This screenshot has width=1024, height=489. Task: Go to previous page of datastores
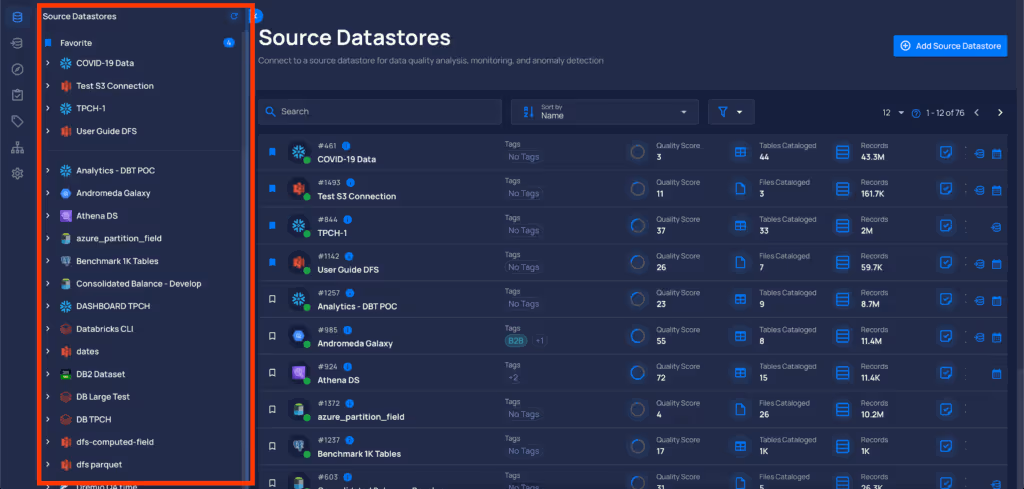(x=976, y=113)
